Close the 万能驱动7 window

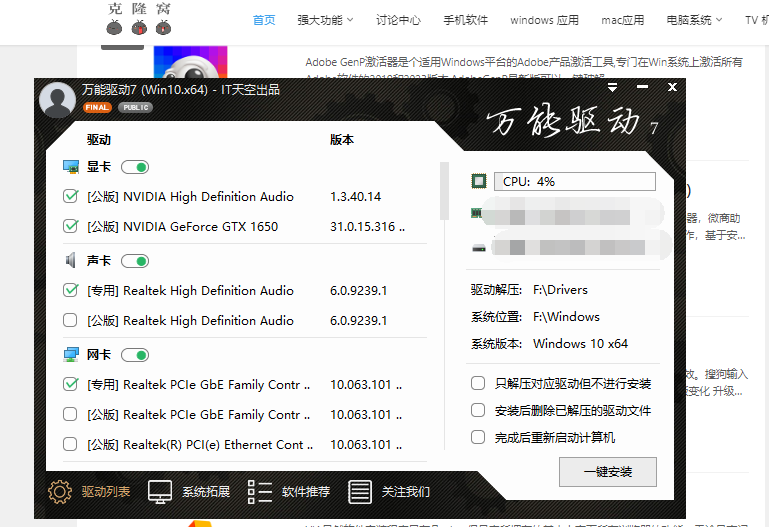pos(672,87)
